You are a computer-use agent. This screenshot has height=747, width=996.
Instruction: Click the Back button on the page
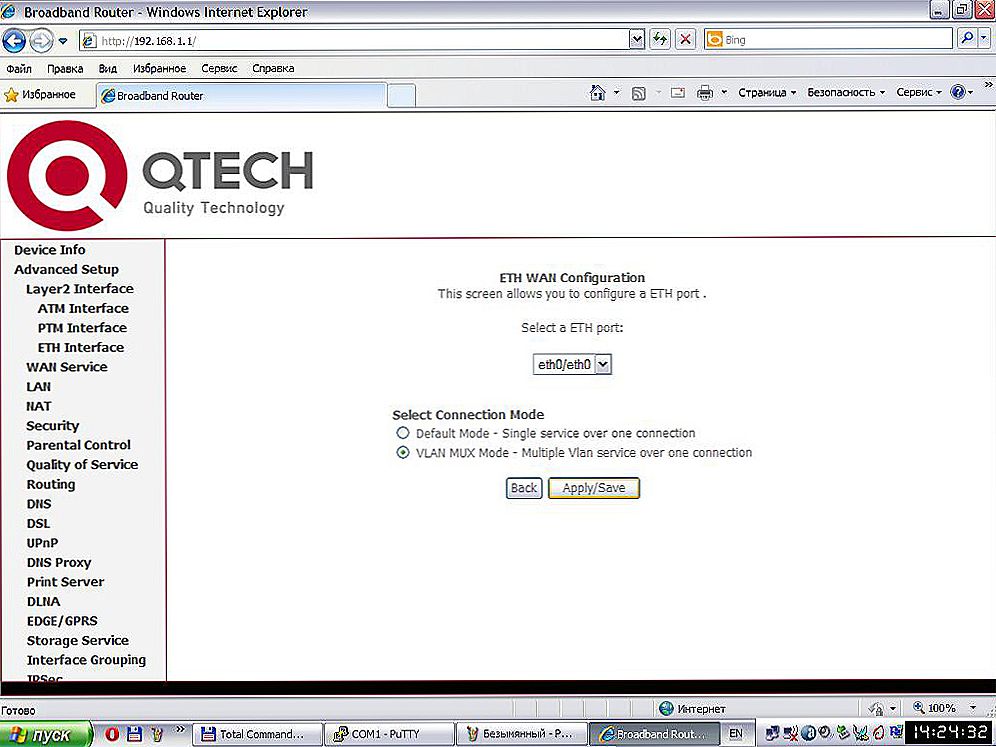[x=524, y=488]
